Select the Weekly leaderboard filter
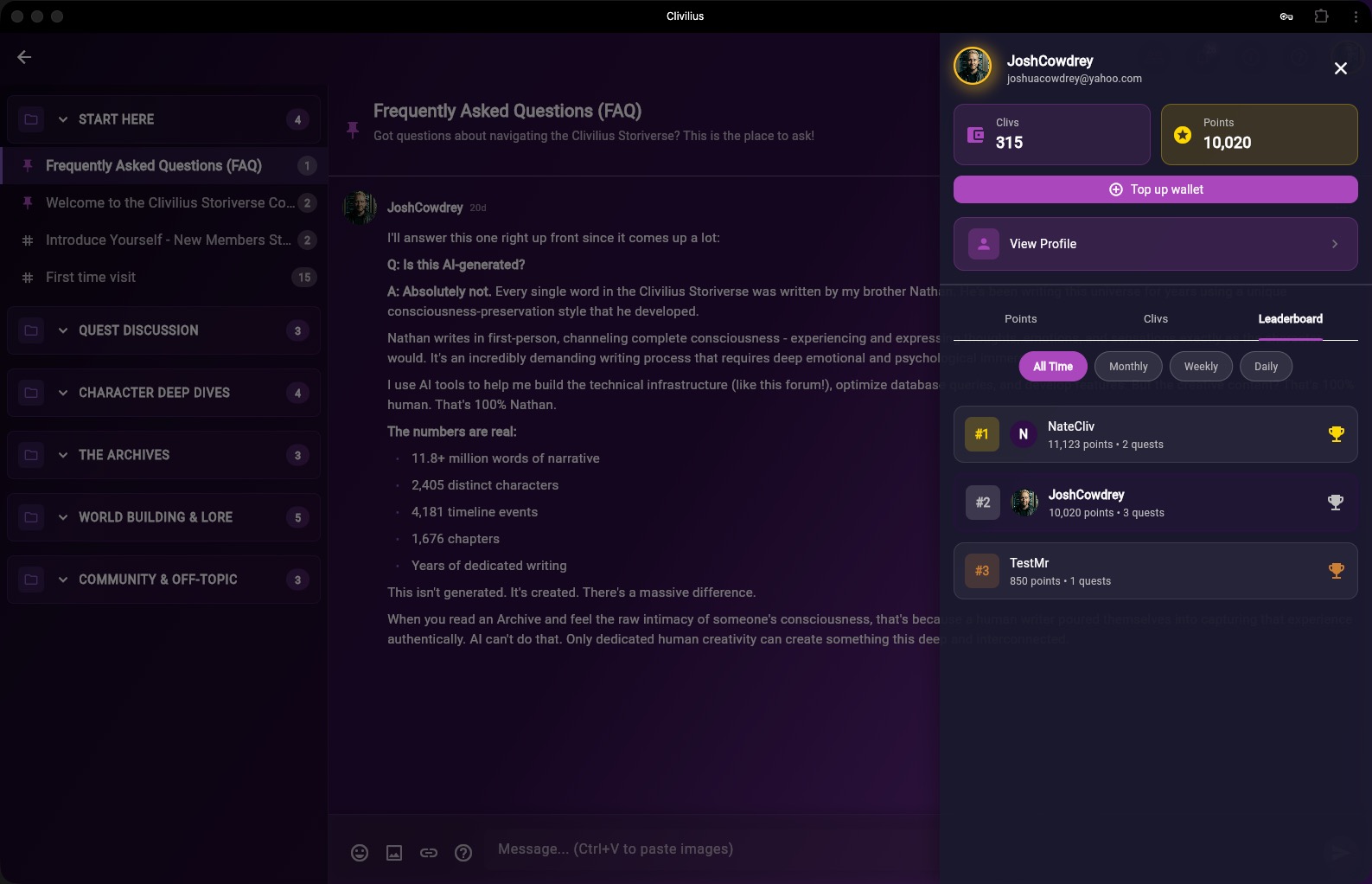This screenshot has width=1372, height=884. coord(1201,367)
